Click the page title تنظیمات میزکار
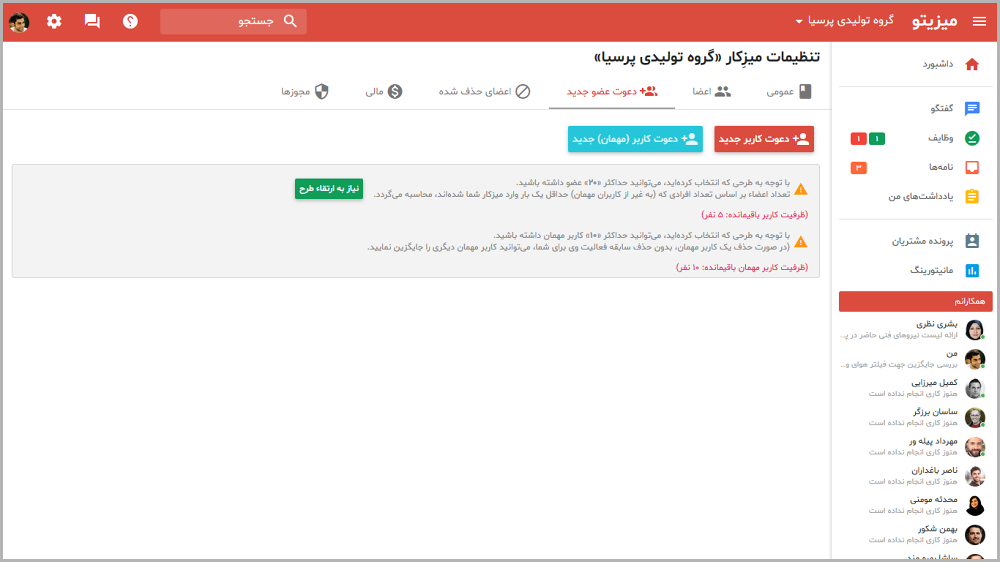 coord(707,57)
